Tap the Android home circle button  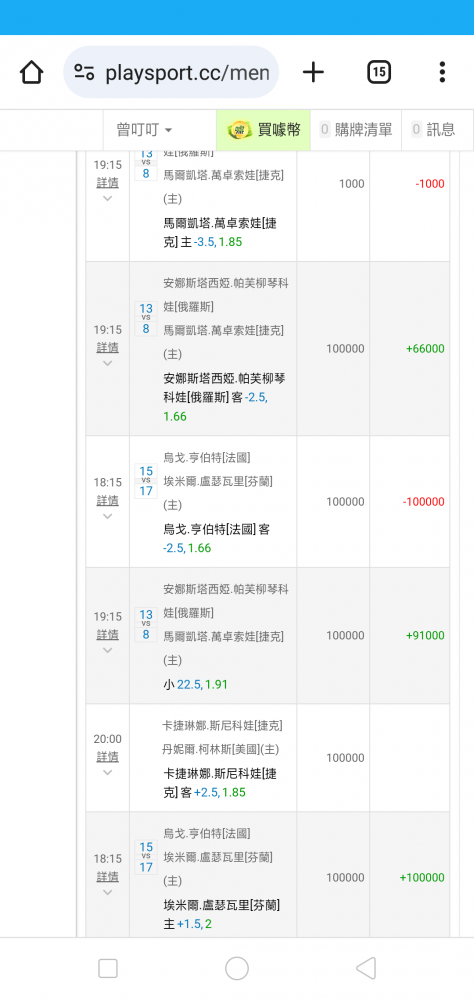coord(237,968)
